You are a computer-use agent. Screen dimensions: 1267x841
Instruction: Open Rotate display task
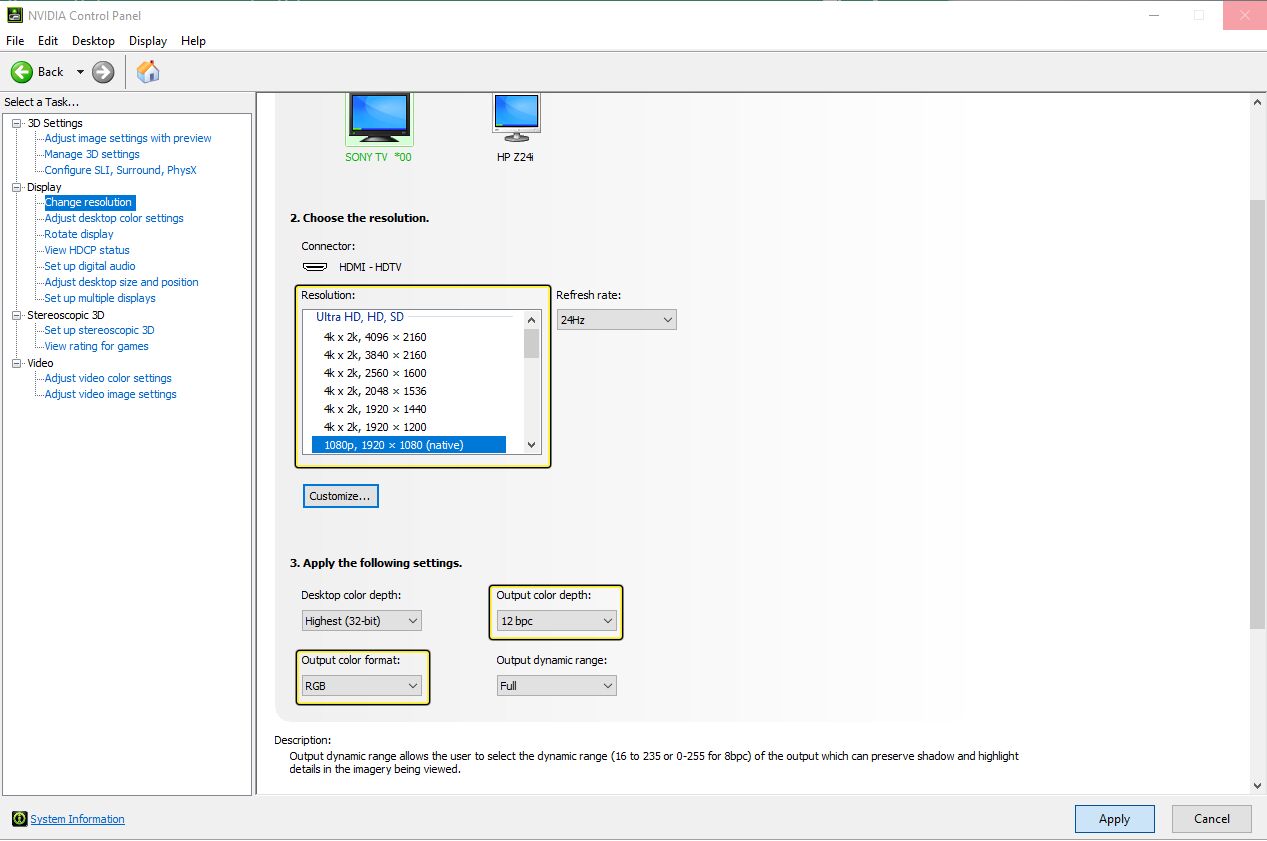79,234
